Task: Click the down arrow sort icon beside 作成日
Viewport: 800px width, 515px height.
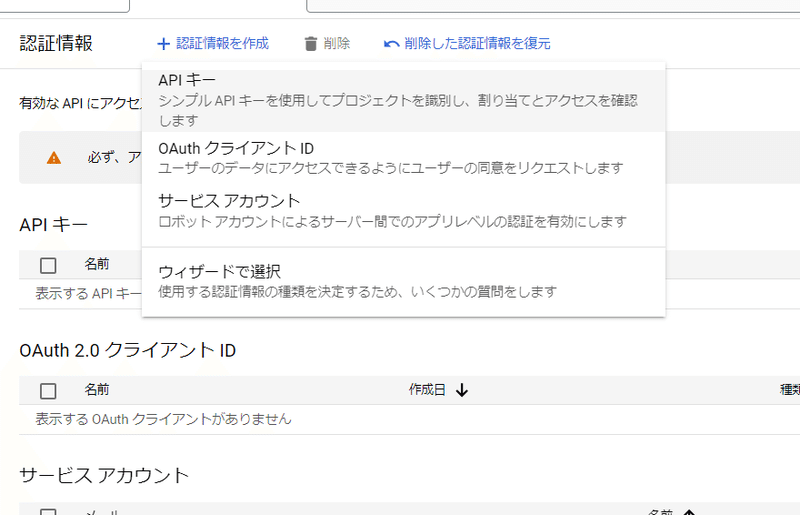Action: tap(462, 390)
